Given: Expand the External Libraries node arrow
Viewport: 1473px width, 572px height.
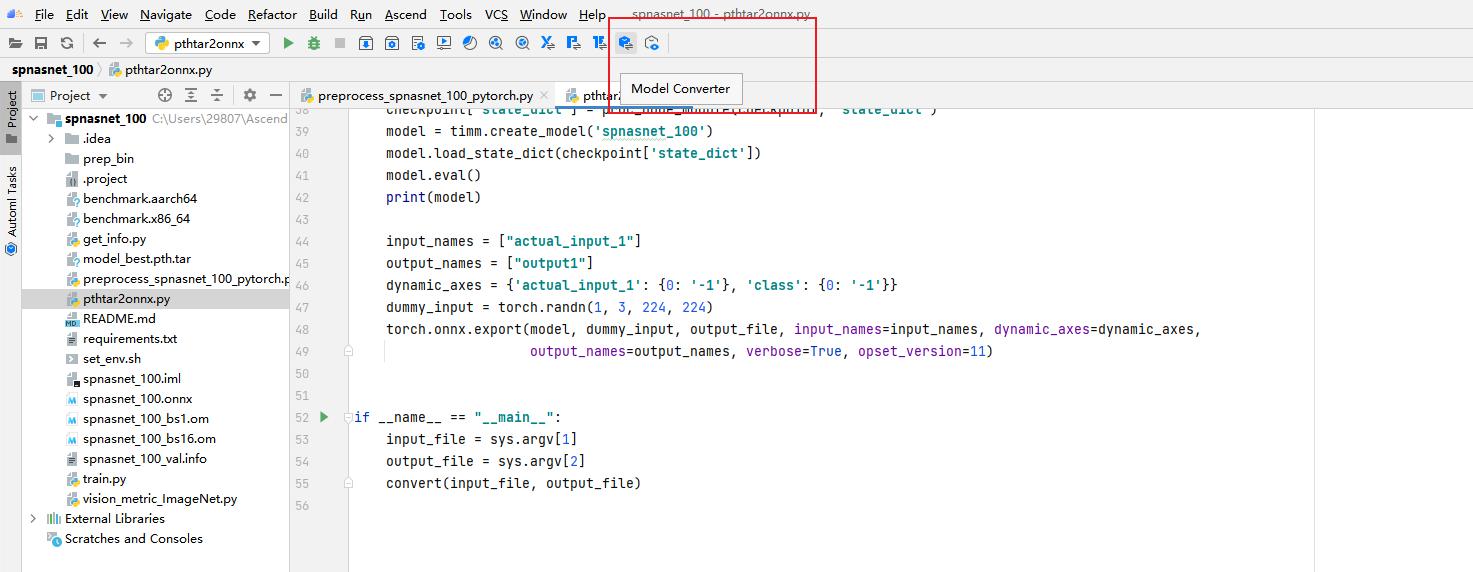Looking at the screenshot, I should (33, 518).
